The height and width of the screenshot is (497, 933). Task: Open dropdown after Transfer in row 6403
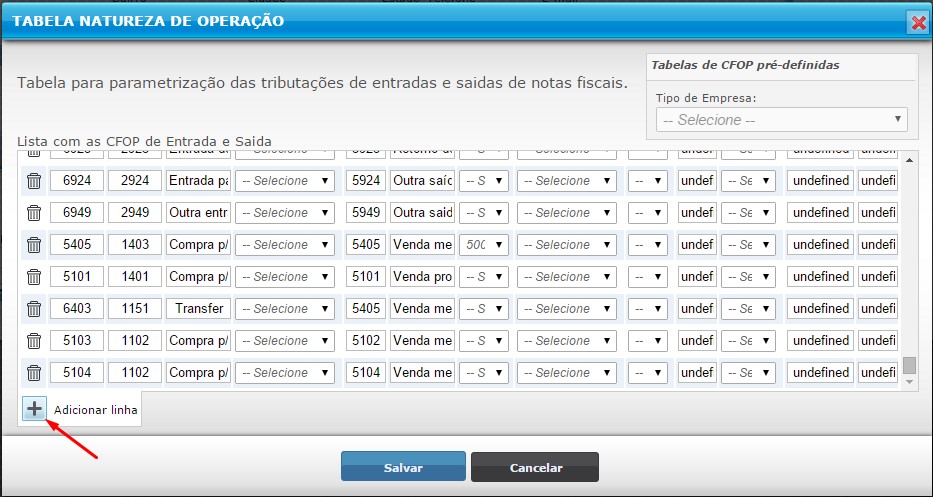tap(285, 308)
